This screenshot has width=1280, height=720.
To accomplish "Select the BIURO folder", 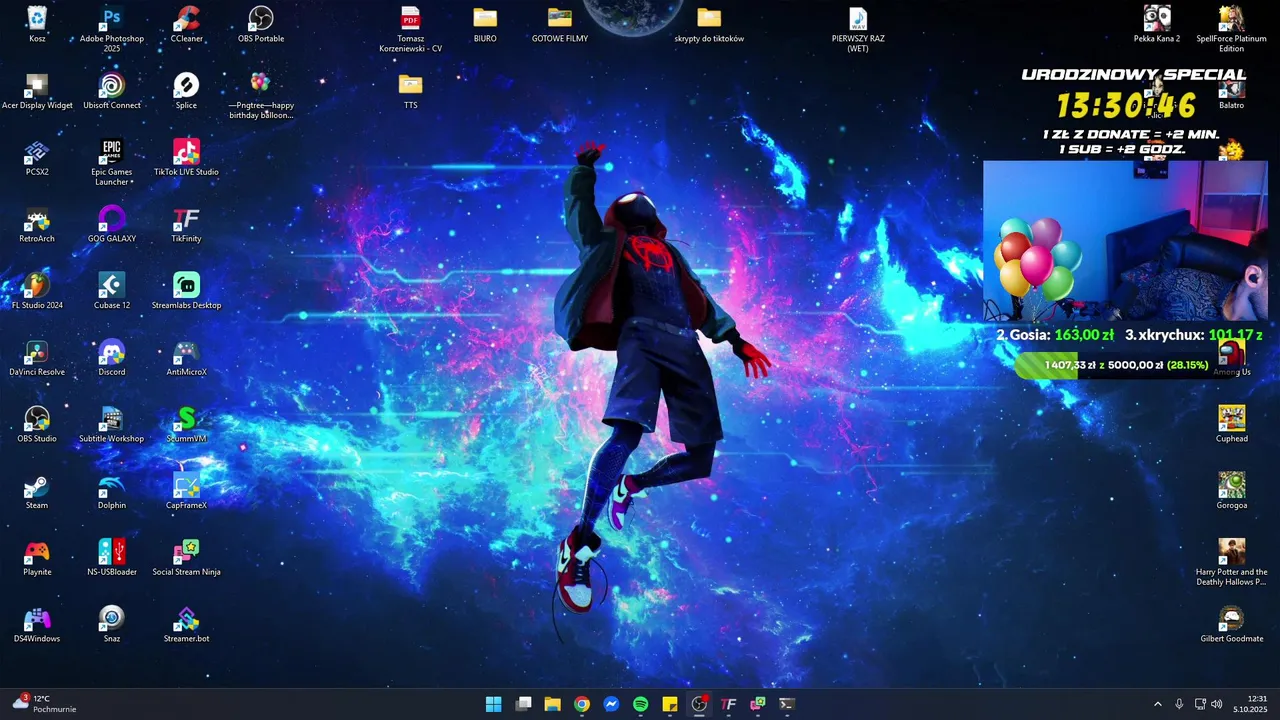I will click(x=485, y=25).
